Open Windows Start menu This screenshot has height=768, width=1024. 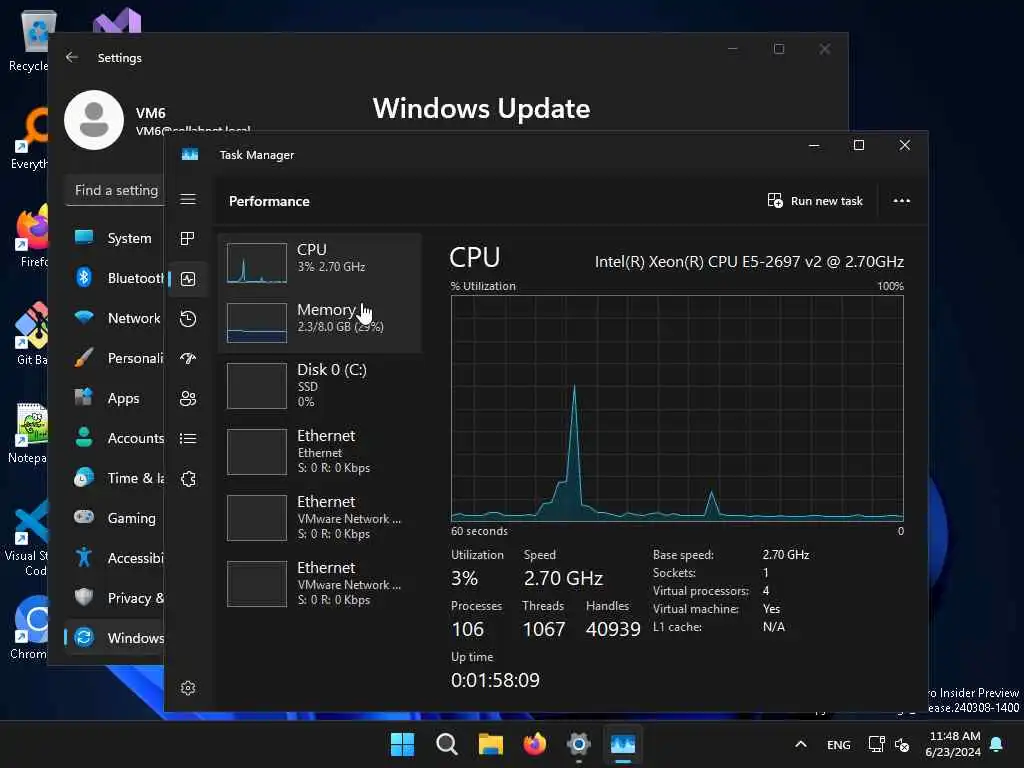402,744
